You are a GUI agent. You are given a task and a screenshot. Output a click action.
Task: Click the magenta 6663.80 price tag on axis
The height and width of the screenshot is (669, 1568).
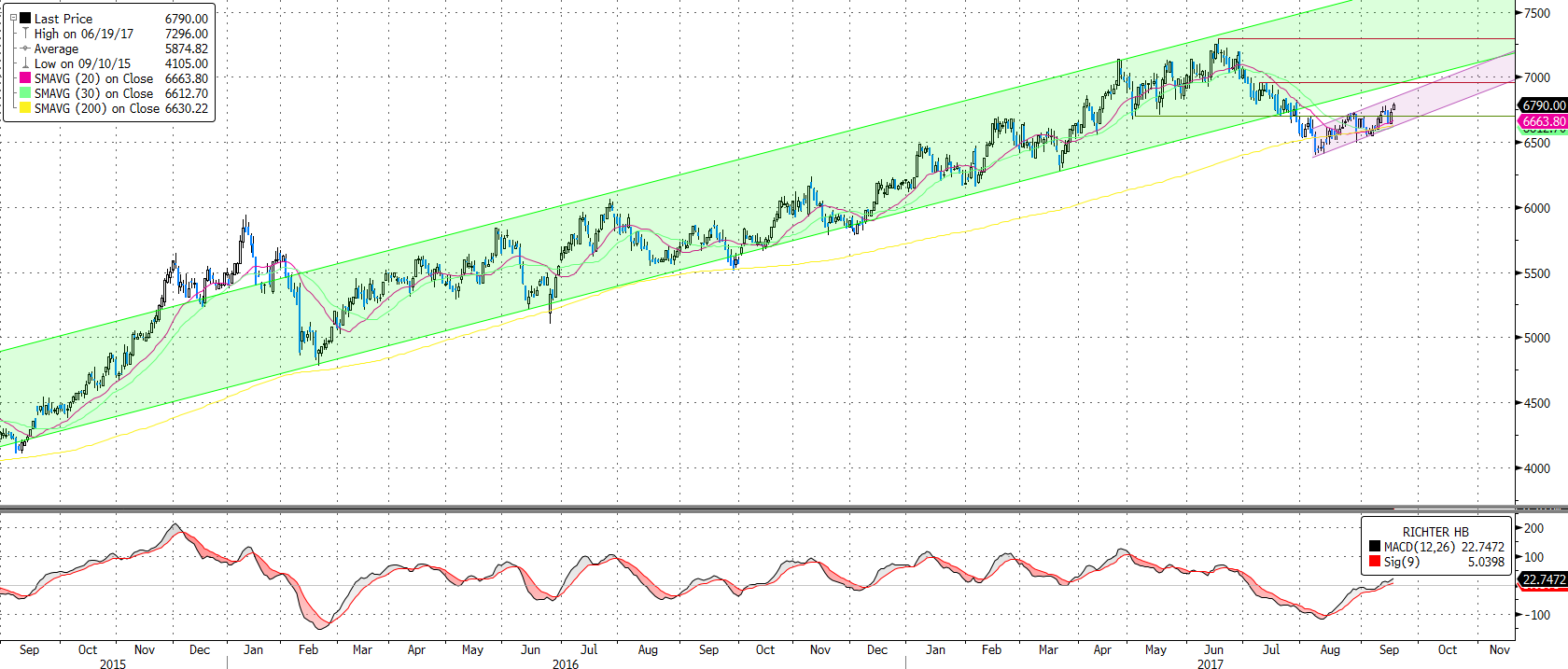[x=1544, y=121]
